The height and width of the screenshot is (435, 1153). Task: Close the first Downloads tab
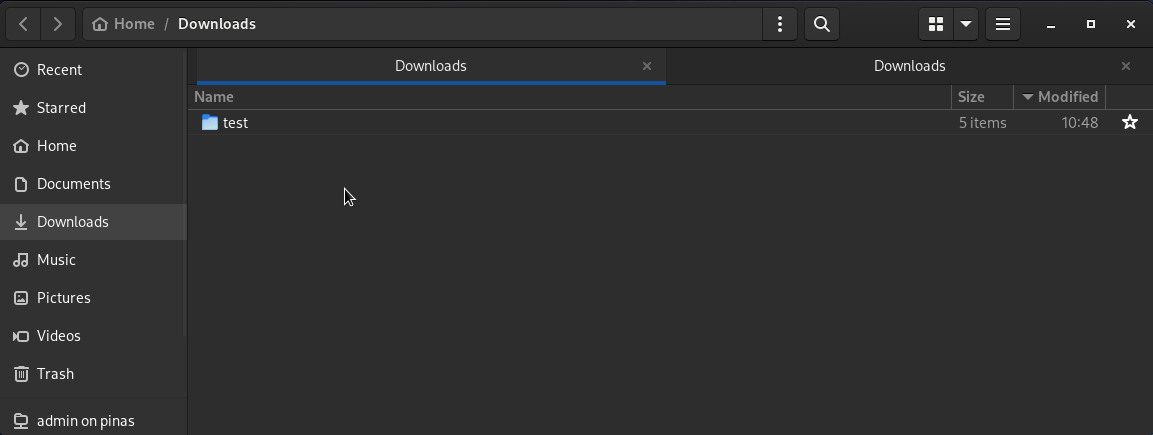[647, 66]
